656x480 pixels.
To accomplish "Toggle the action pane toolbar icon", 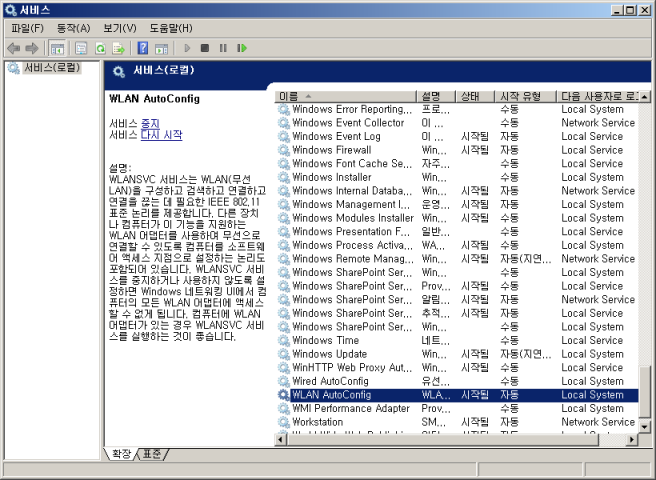I will pos(161,49).
